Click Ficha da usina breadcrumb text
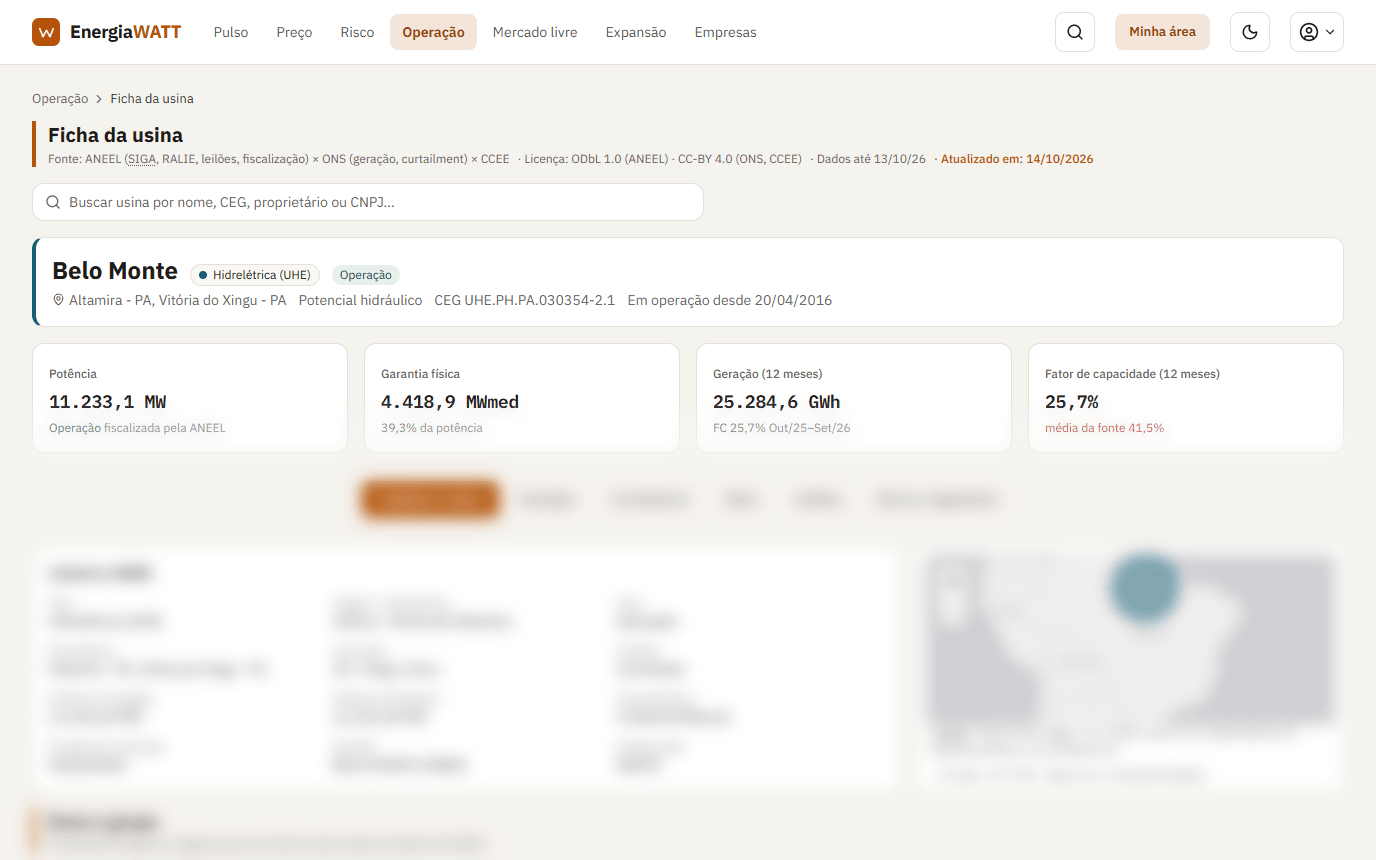1376x860 pixels. tap(152, 99)
